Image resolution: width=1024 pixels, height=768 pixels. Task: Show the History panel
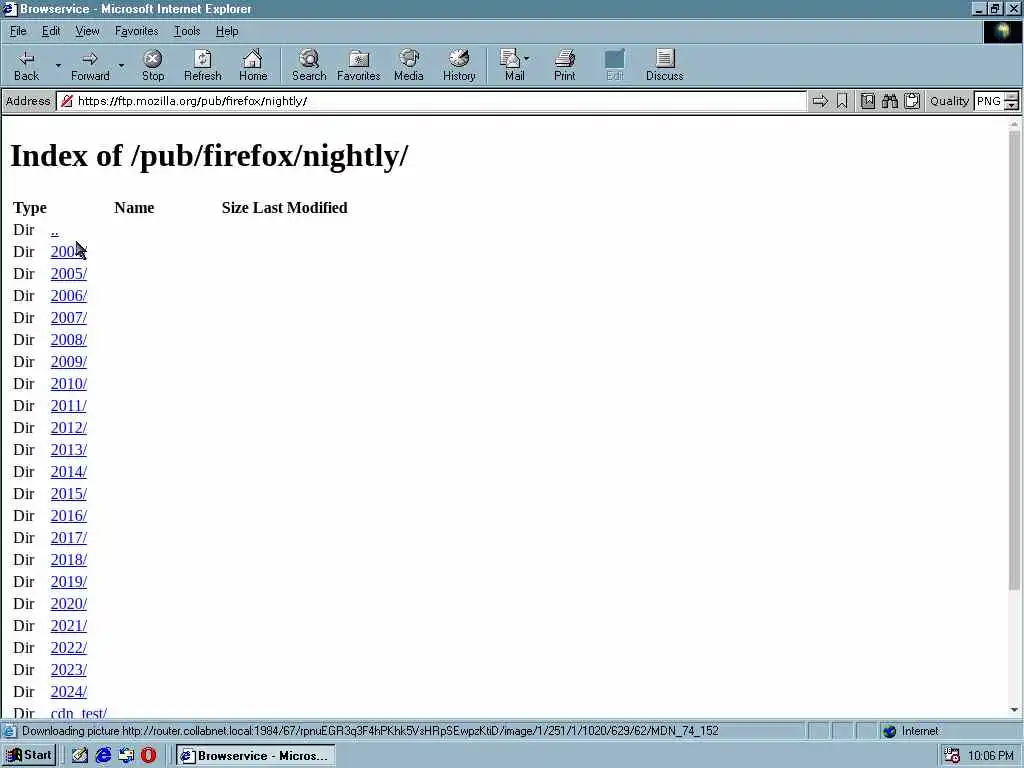pyautogui.click(x=459, y=65)
